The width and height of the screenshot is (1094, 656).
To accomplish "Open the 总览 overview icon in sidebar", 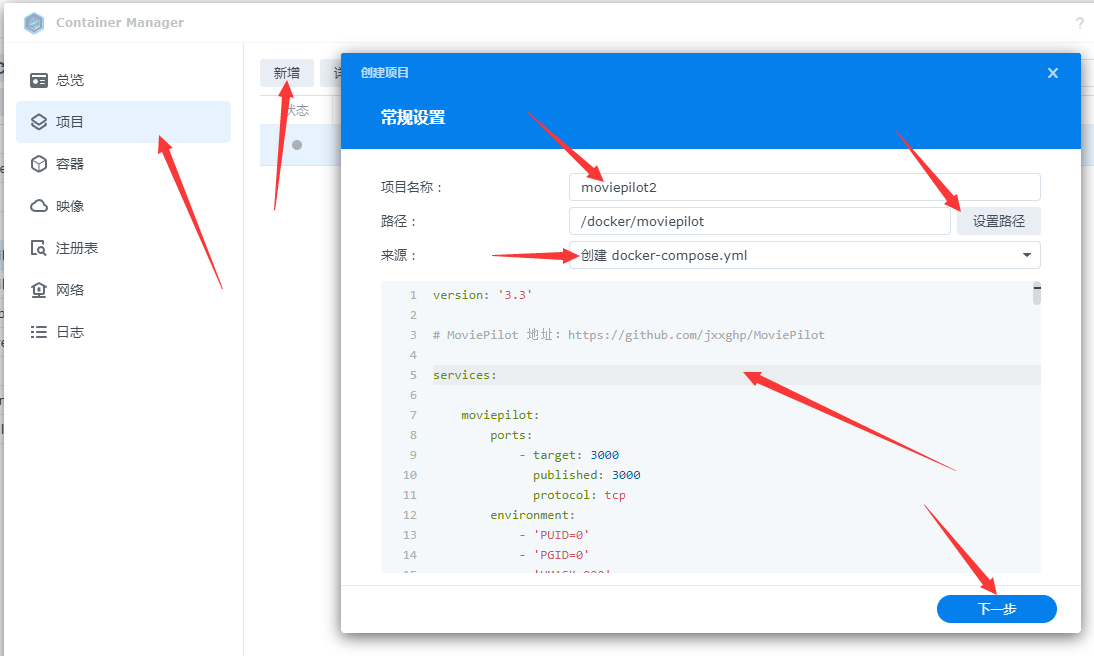I will 39,80.
